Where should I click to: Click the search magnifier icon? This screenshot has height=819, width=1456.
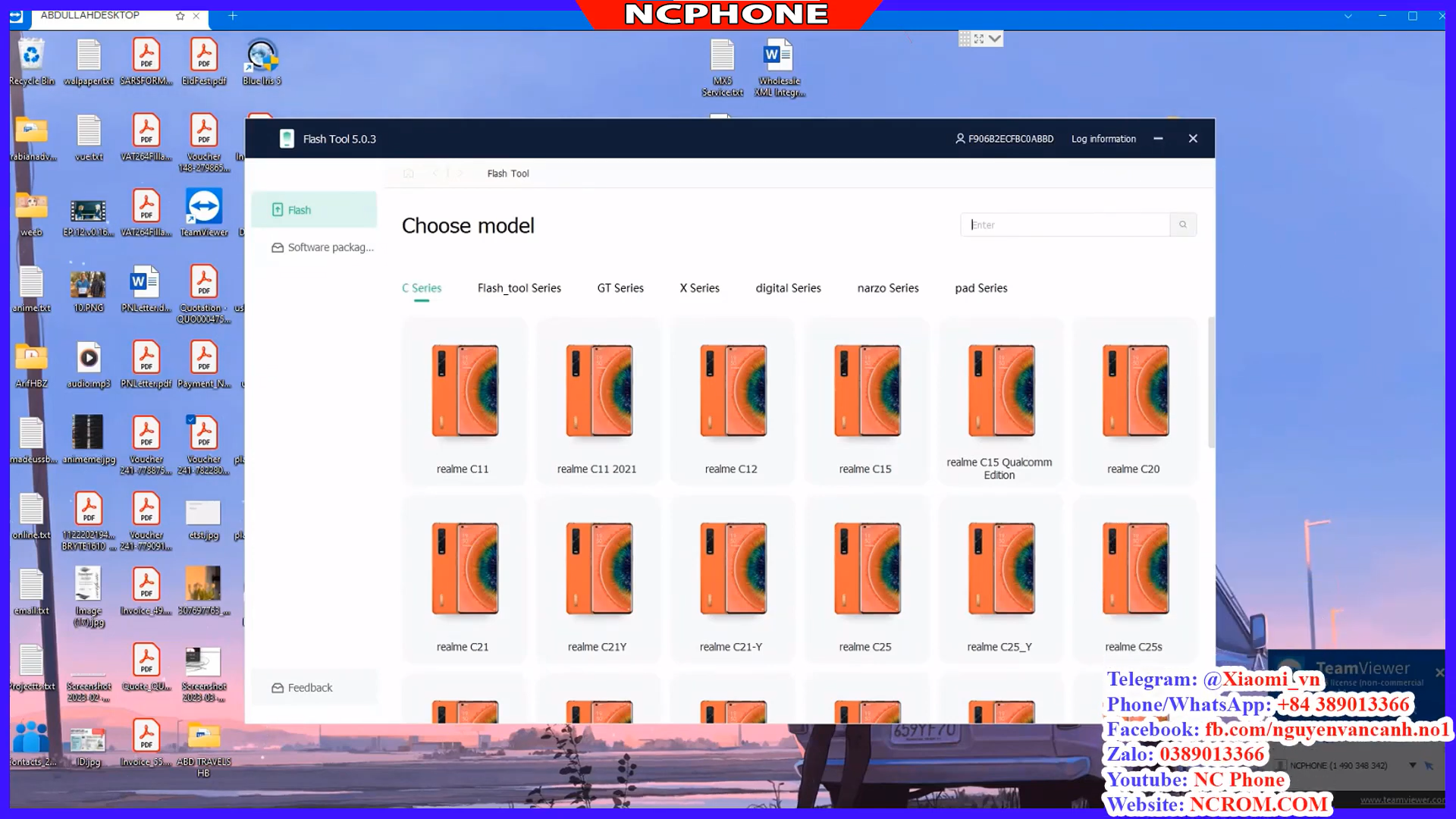pos(1183,224)
